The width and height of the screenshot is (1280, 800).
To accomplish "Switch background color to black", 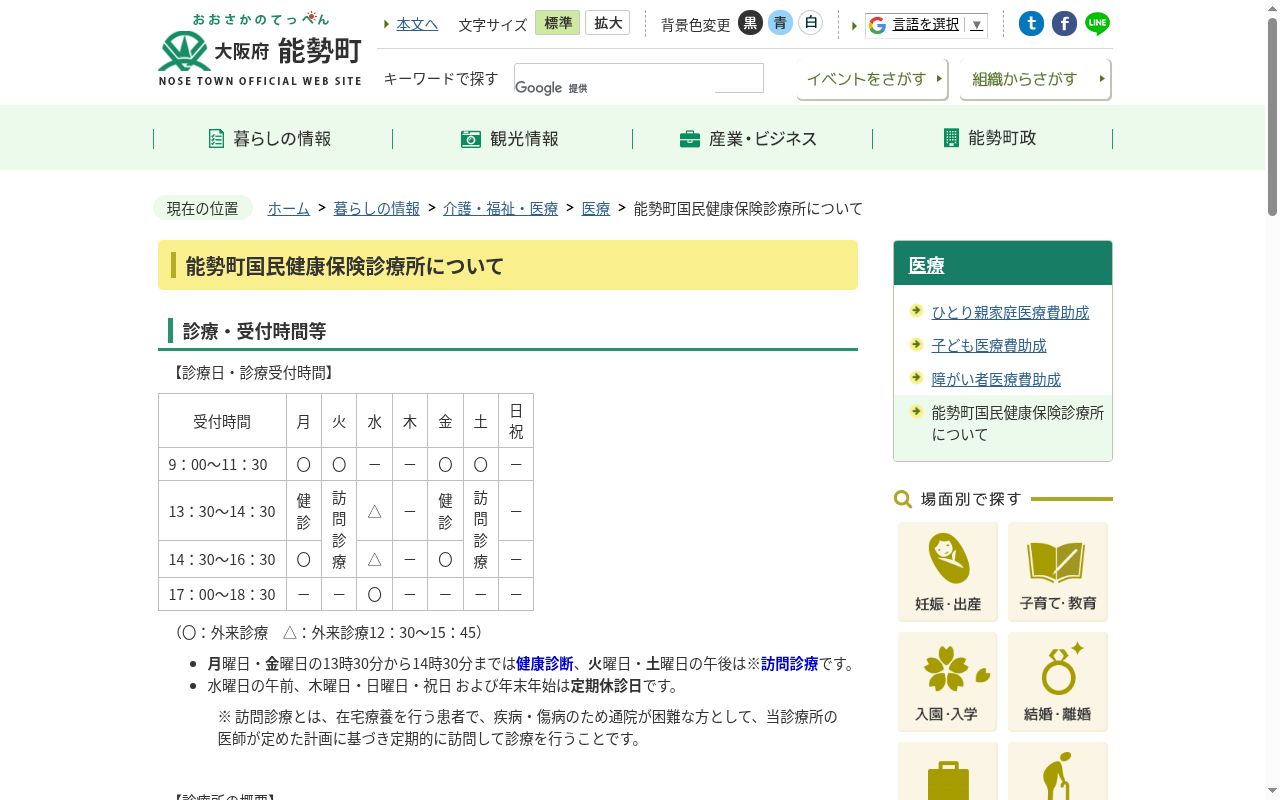I will (x=750, y=23).
